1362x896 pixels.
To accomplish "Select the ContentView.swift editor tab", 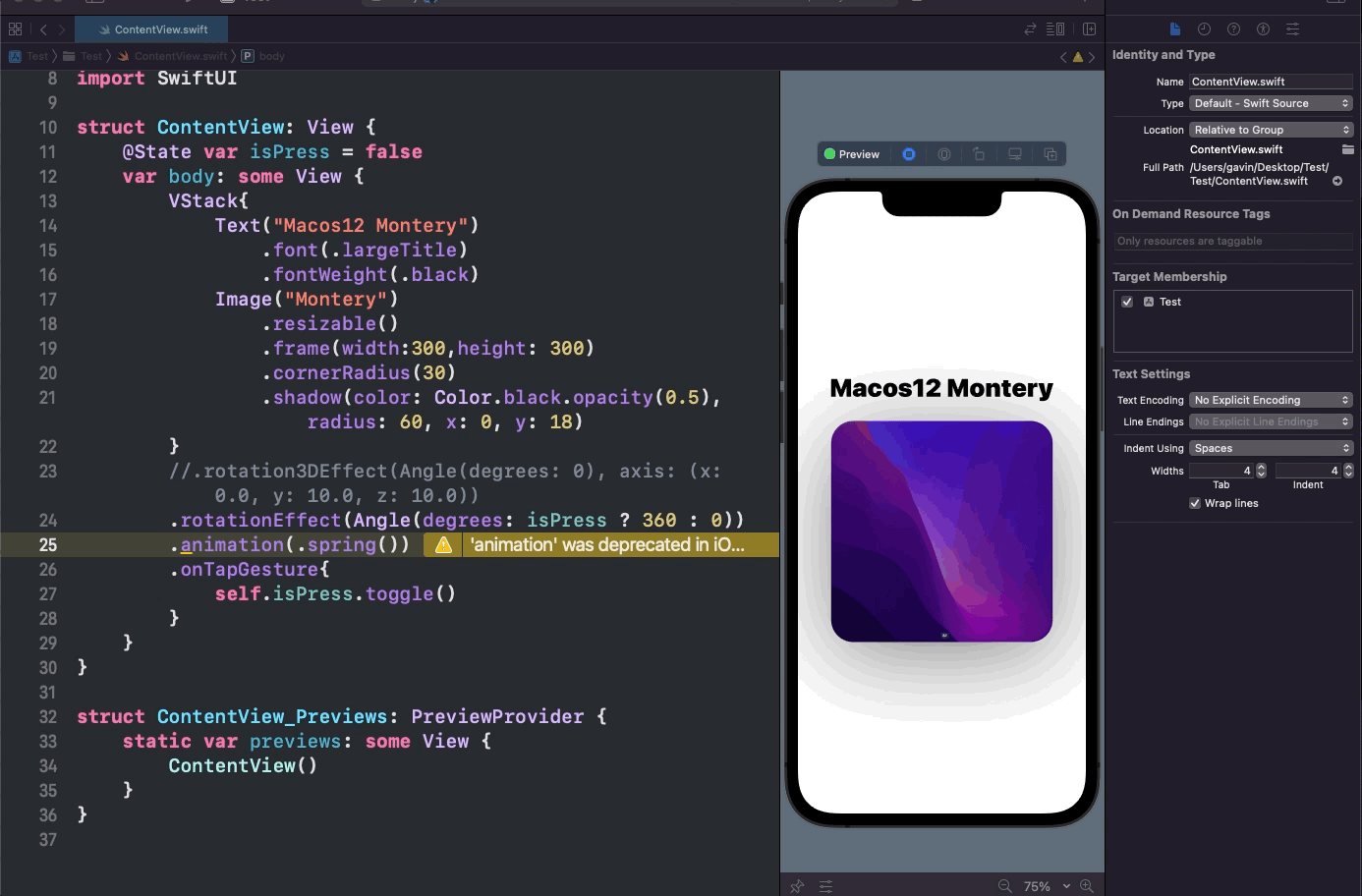I will (x=152, y=29).
